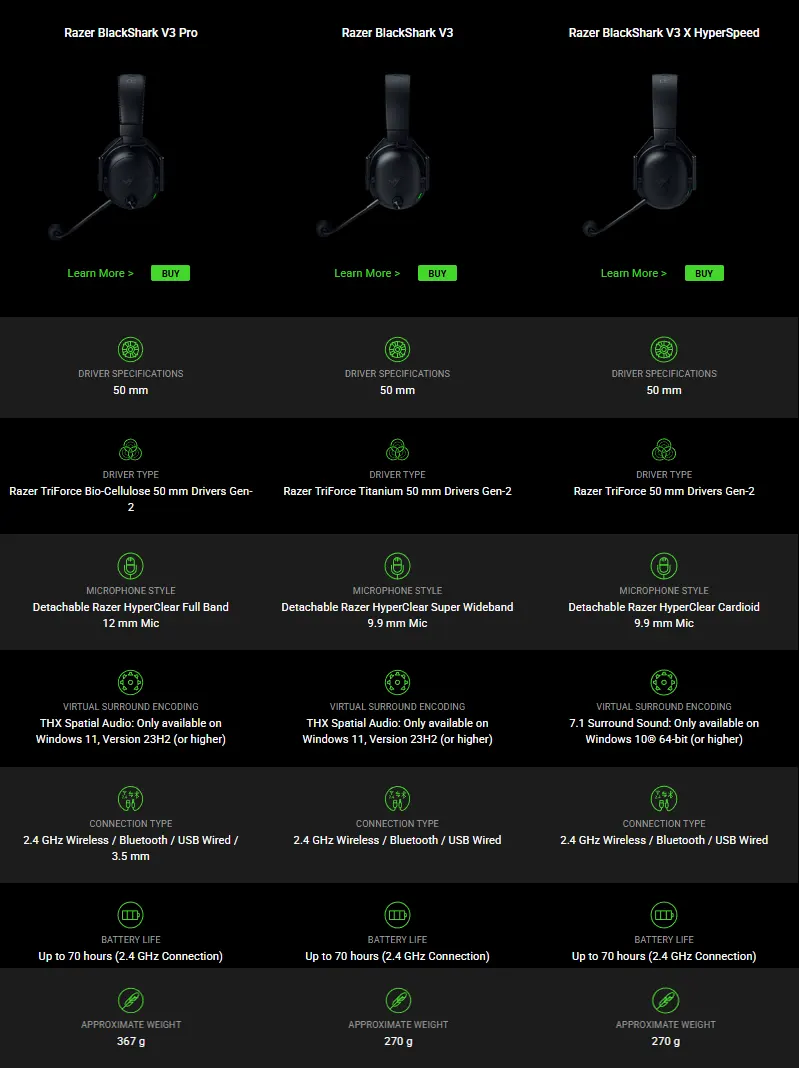The height and width of the screenshot is (1068, 799).
Task: Click microphone icon above HyperClear Super Wideband
Action: coord(397,566)
